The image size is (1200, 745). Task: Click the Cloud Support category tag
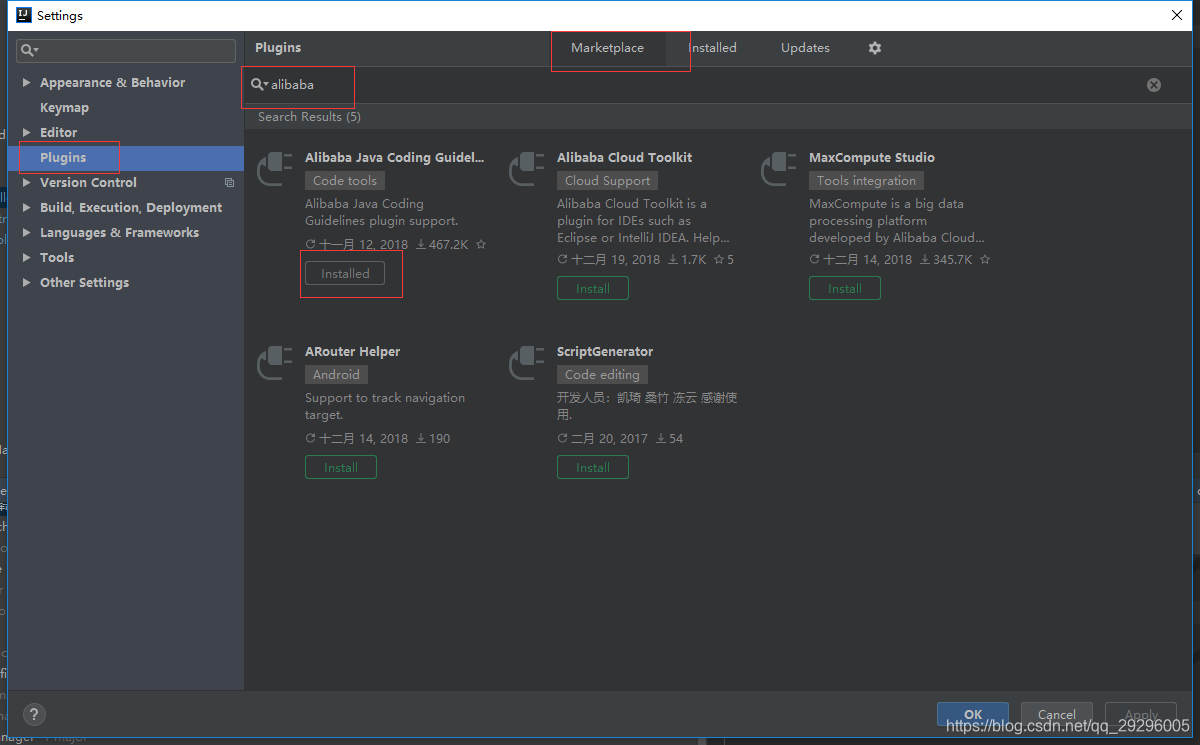[607, 181]
